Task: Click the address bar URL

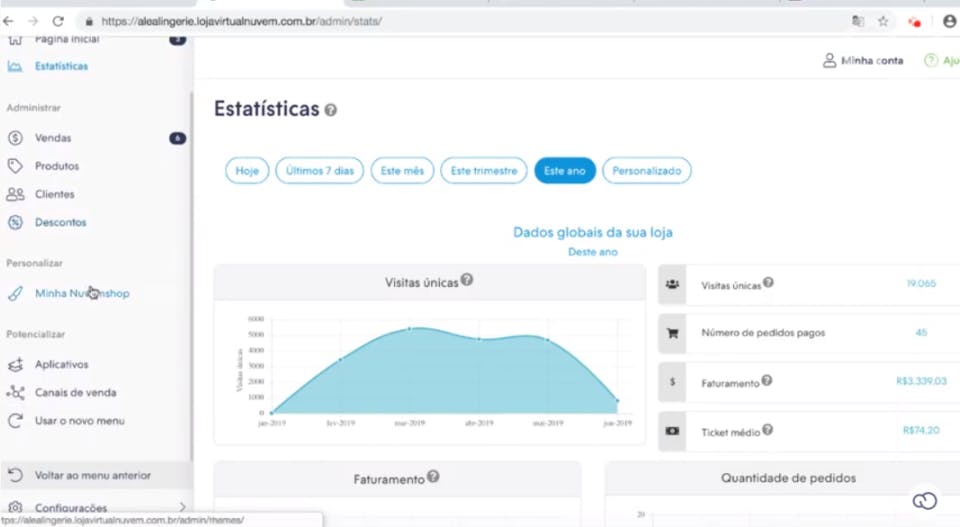Action: click(x=241, y=21)
